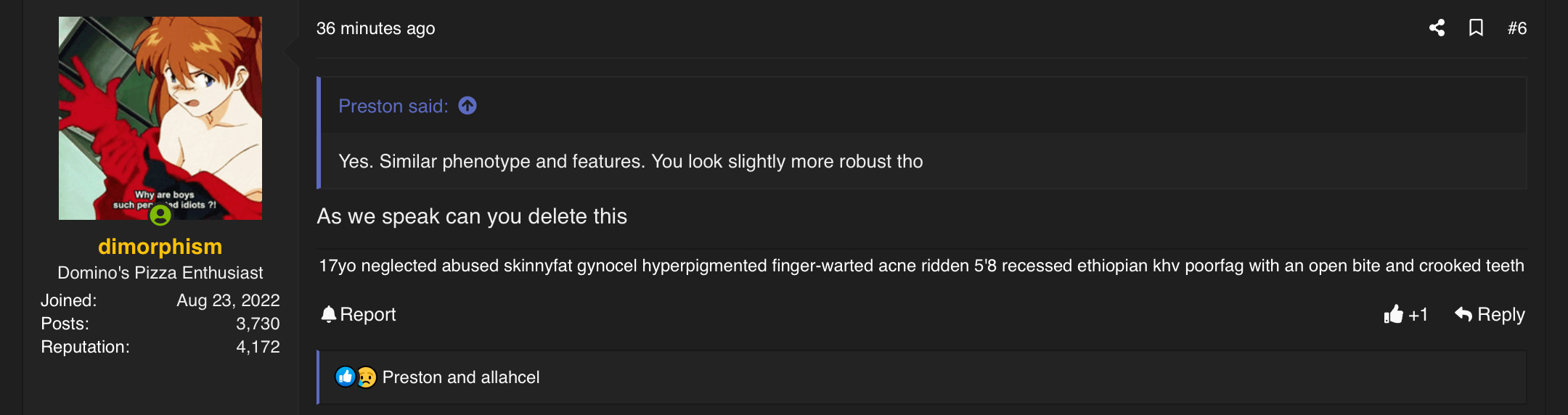View reactions from Preston and allahcel

tap(461, 377)
